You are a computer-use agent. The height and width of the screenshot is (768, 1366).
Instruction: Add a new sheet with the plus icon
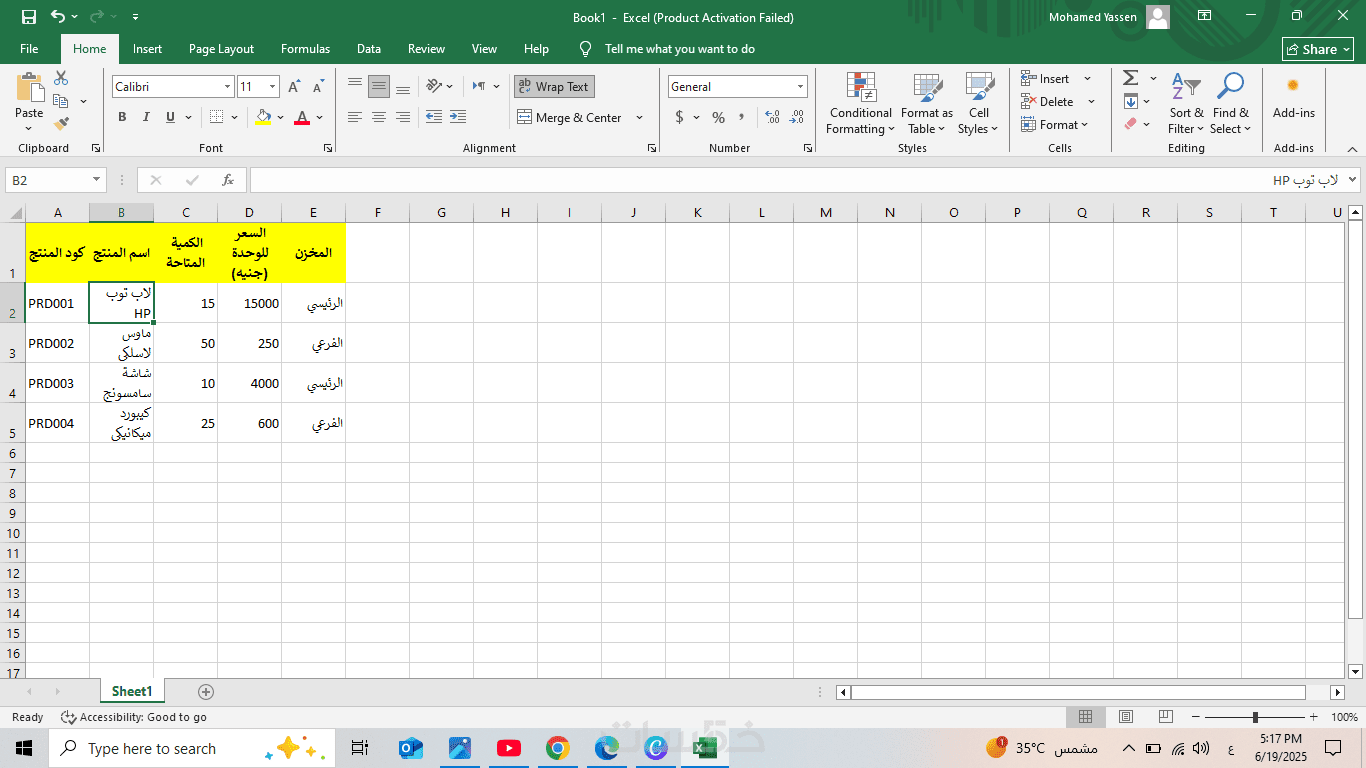tap(206, 691)
